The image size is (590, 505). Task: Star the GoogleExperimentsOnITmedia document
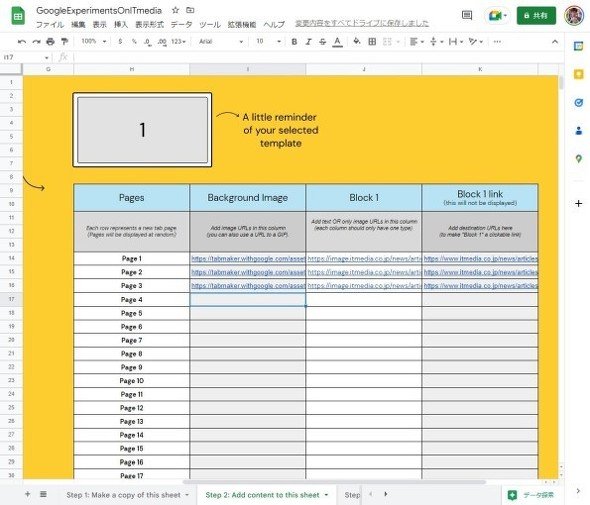[x=175, y=11]
